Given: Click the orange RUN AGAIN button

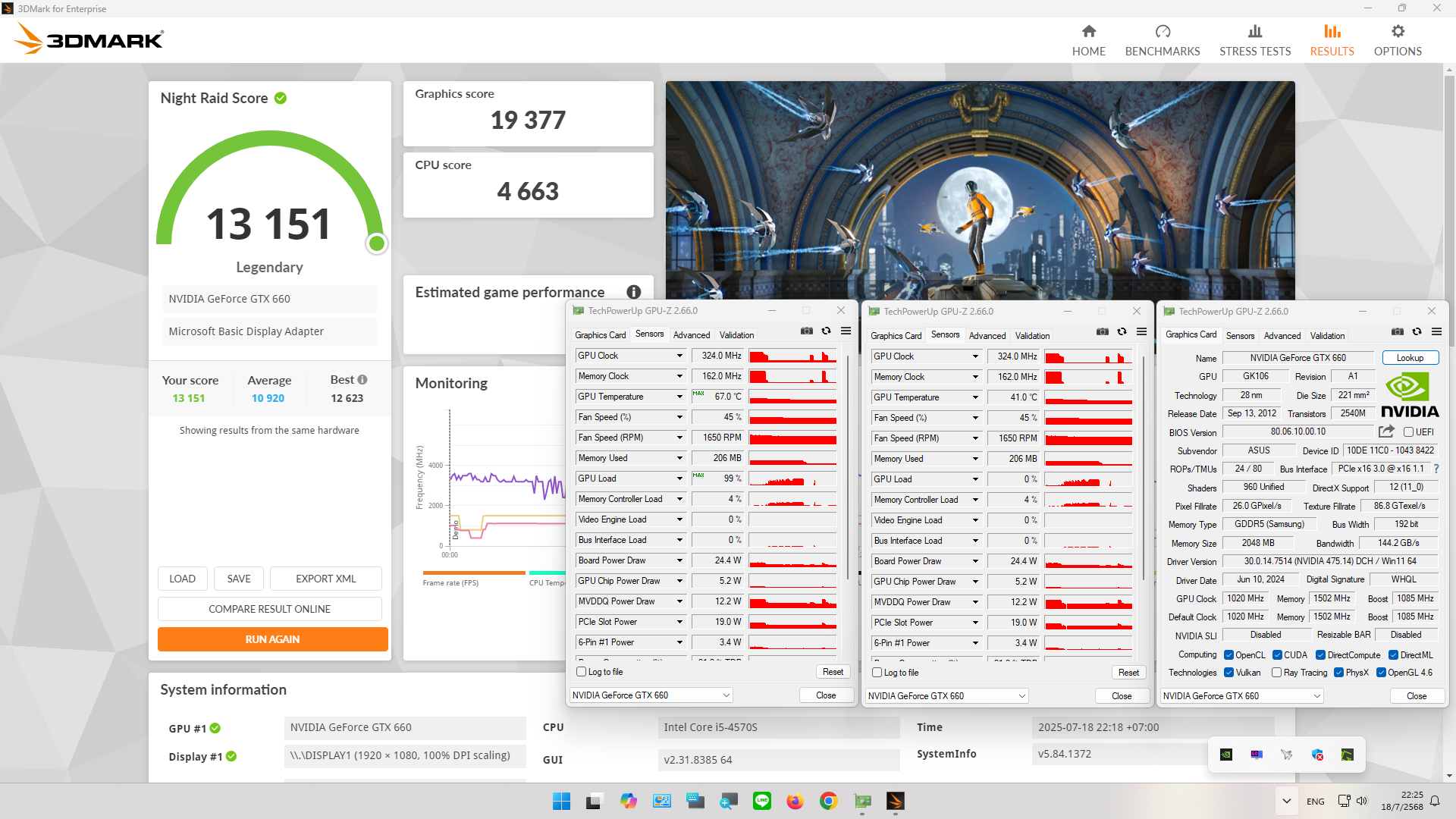Looking at the screenshot, I should [272, 639].
